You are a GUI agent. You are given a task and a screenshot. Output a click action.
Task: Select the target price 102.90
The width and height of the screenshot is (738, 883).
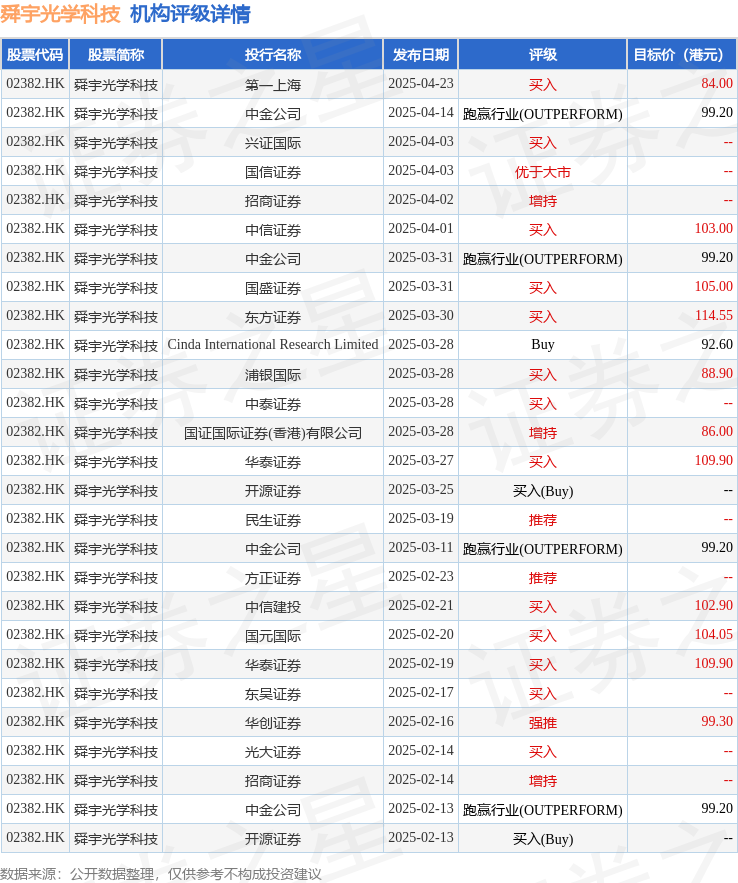tap(714, 605)
